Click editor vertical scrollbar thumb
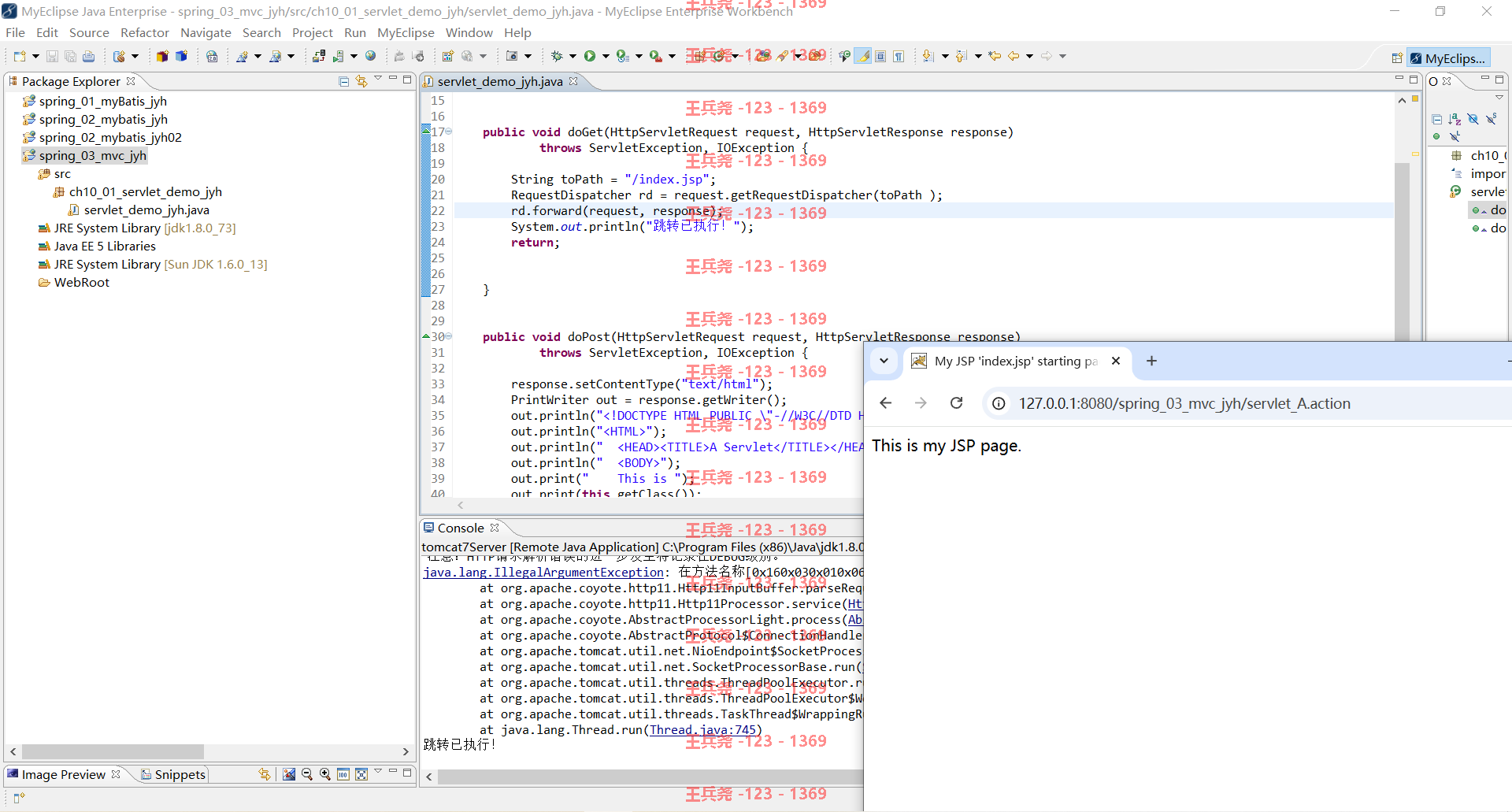This screenshot has width=1512, height=812. (1402, 252)
